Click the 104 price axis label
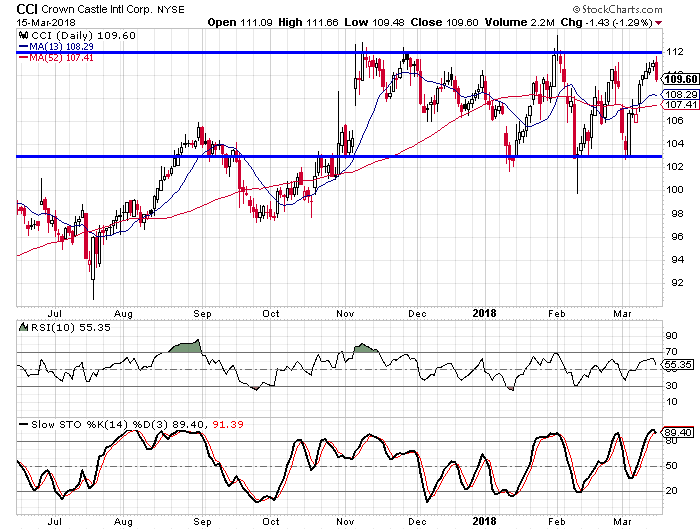 pyautogui.click(x=675, y=144)
